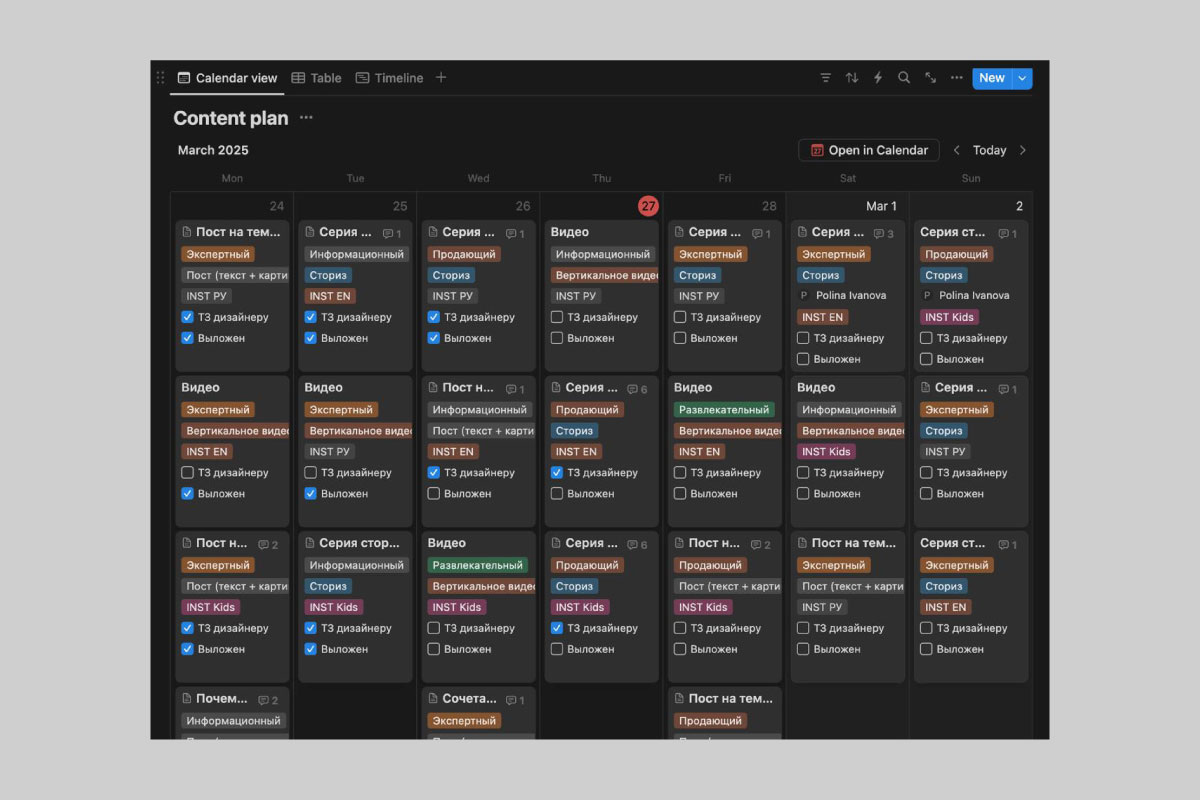Screen dimensions: 1200x800
Task: Open comment bubble on Wednesday's Пост н... card
Action: [515, 390]
